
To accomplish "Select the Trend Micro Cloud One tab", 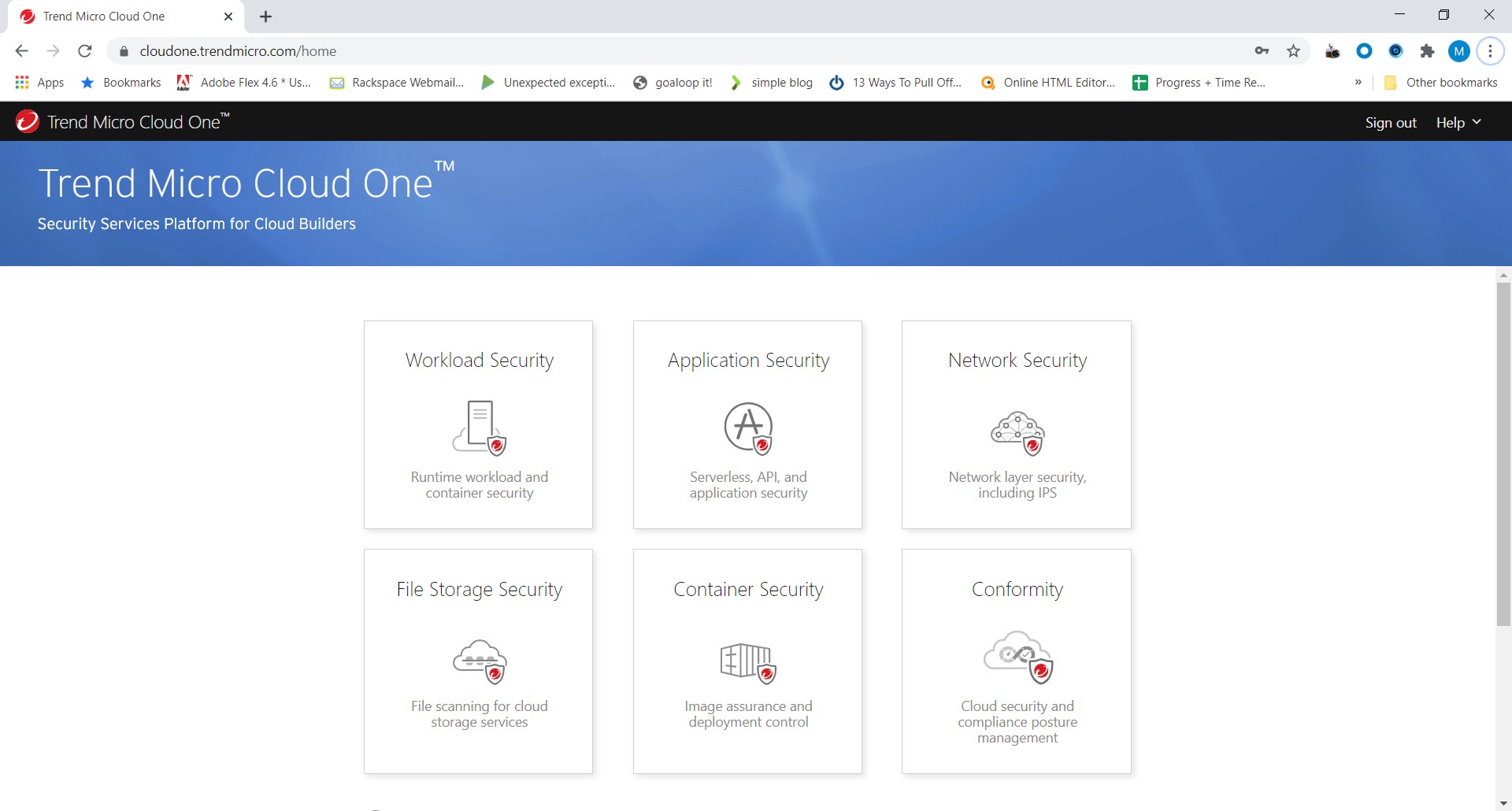I will coord(126,17).
